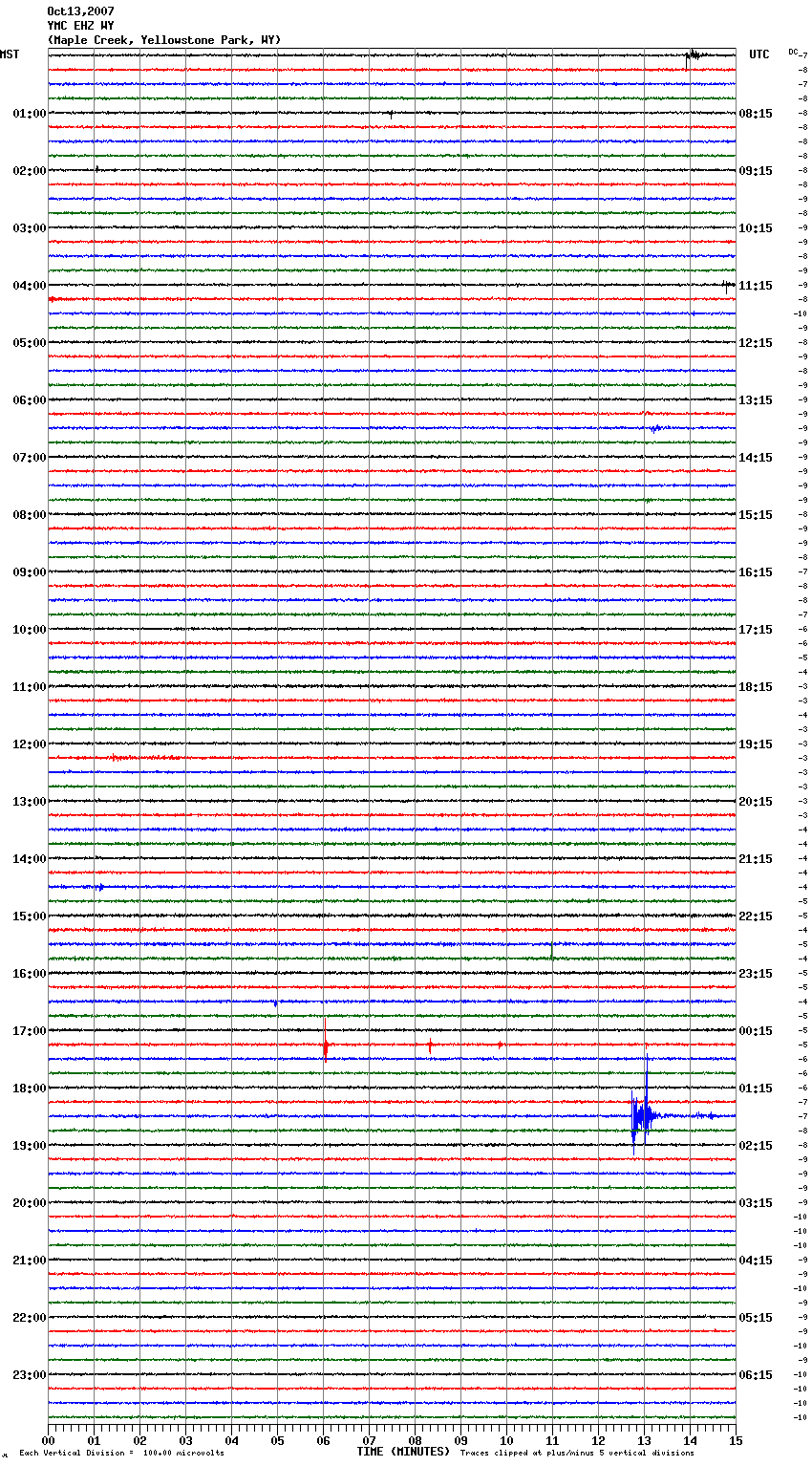Select the 02:00 MST time label

pos(30,171)
